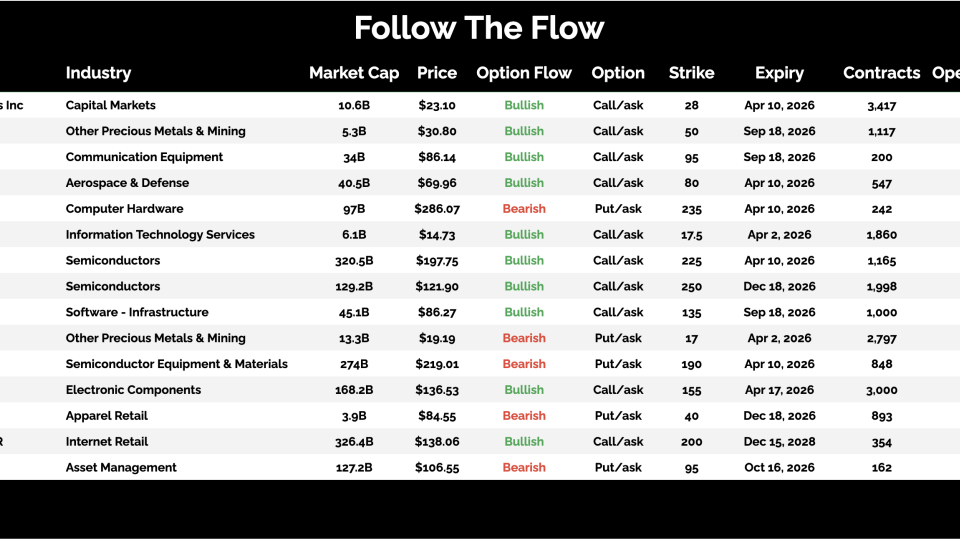Screen dimensions: 960x540
Task: Select the Capital Markets industry cell
Action: 111,105
